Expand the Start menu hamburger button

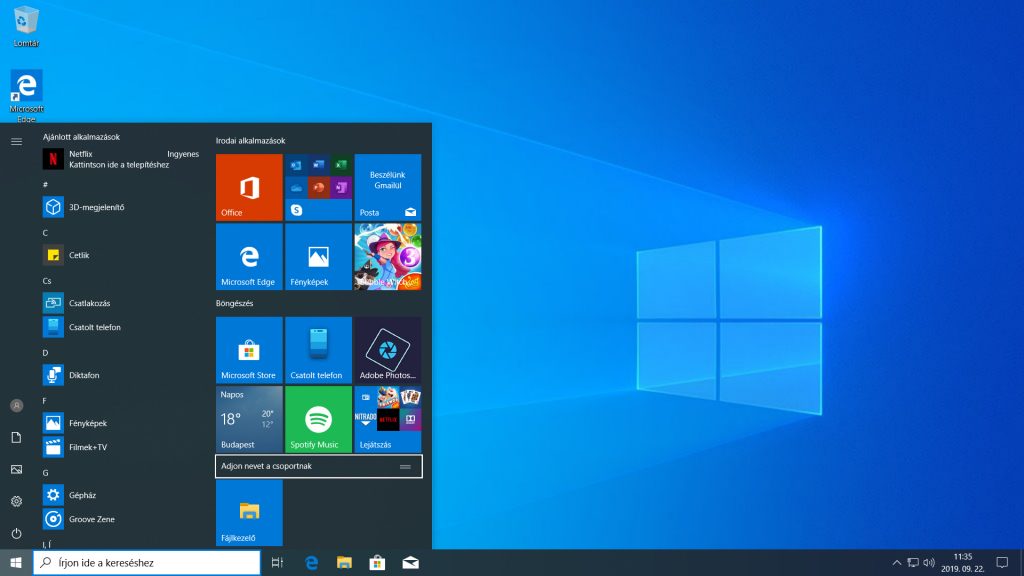click(16, 141)
